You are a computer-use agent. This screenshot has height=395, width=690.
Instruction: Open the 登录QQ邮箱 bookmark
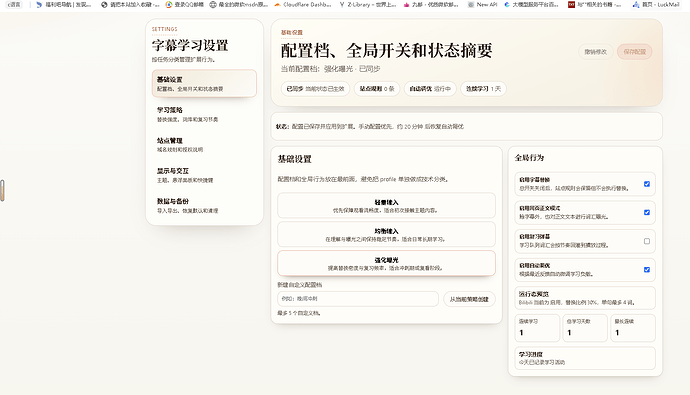pyautogui.click(x=185, y=4)
